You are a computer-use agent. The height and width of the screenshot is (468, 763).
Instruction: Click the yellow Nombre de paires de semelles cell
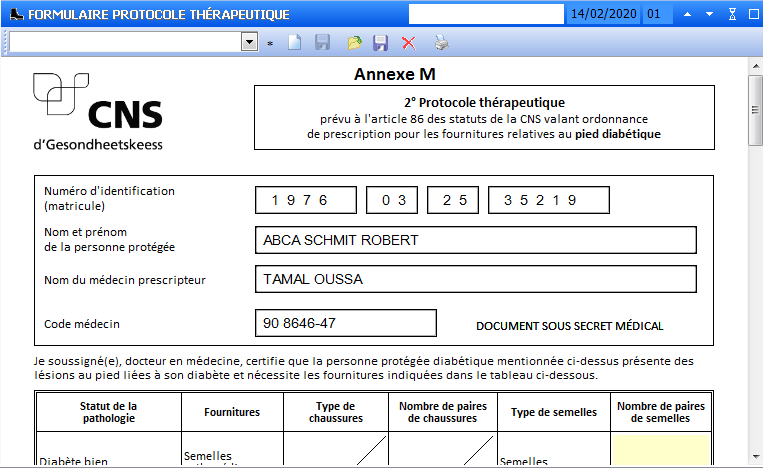coord(660,450)
